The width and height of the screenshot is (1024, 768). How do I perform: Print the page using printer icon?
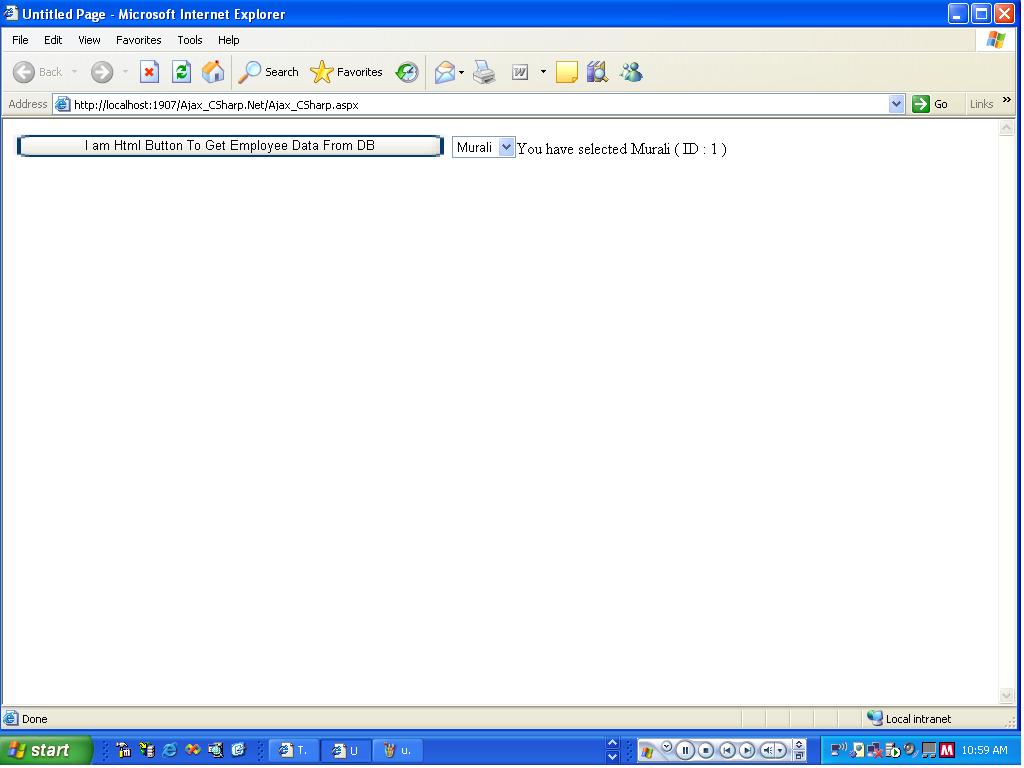[484, 72]
